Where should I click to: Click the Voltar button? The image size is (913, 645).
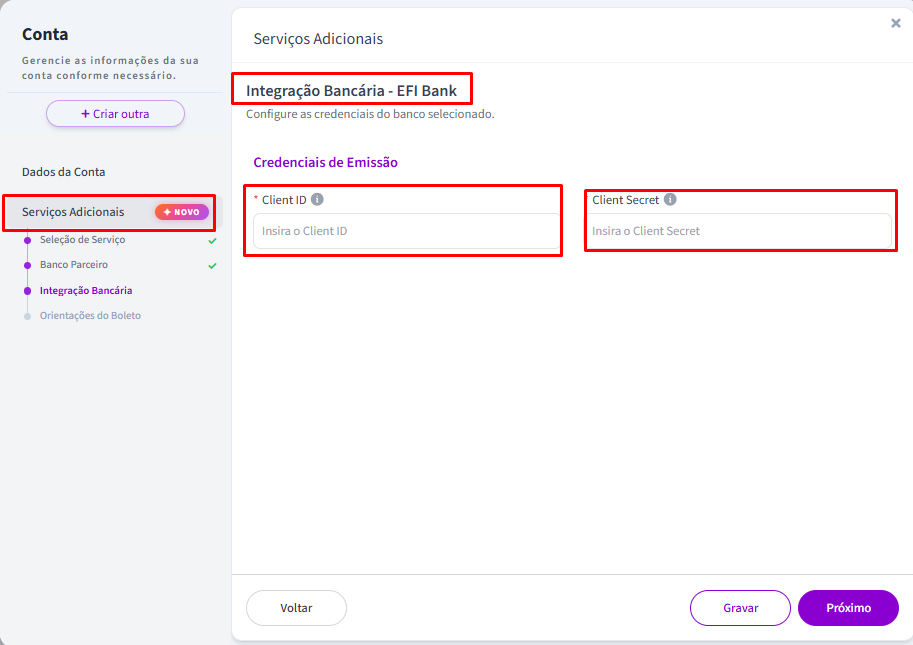[296, 608]
